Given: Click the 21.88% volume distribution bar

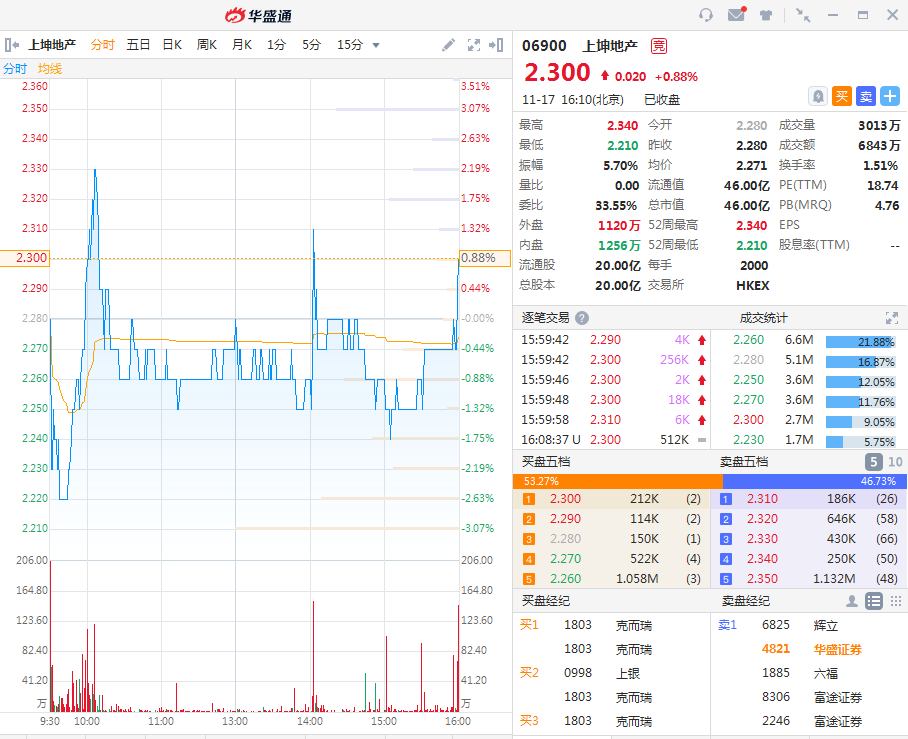Looking at the screenshot, I should [x=861, y=342].
